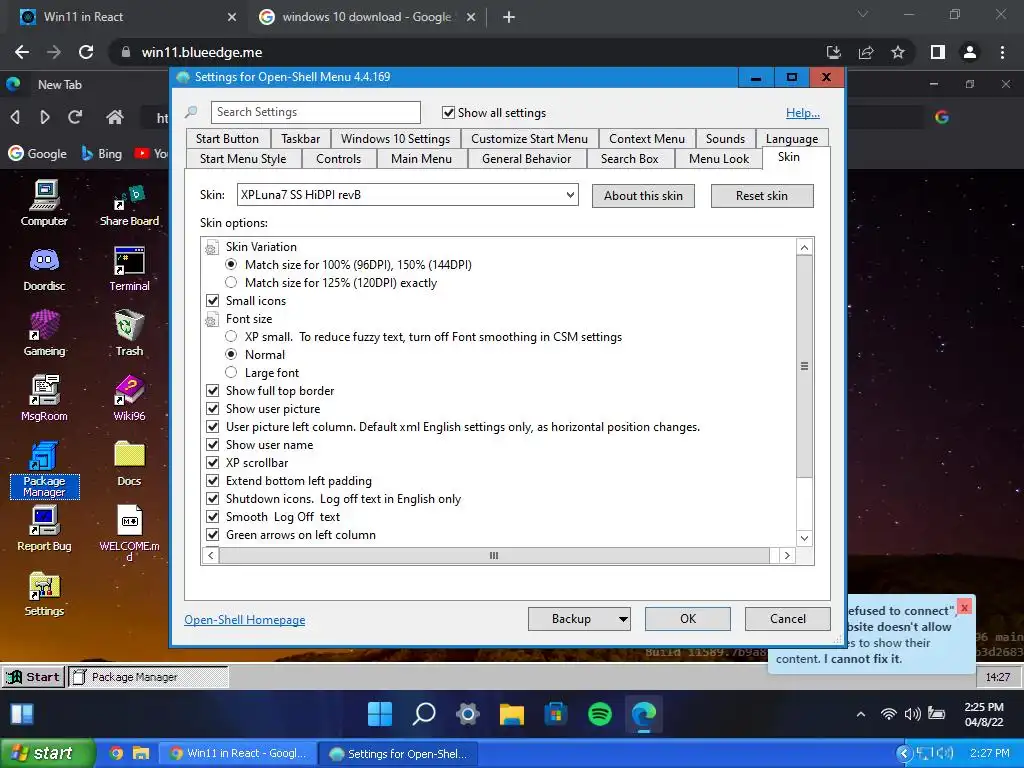Click the About this skin button
The height and width of the screenshot is (768, 1024).
coord(643,196)
